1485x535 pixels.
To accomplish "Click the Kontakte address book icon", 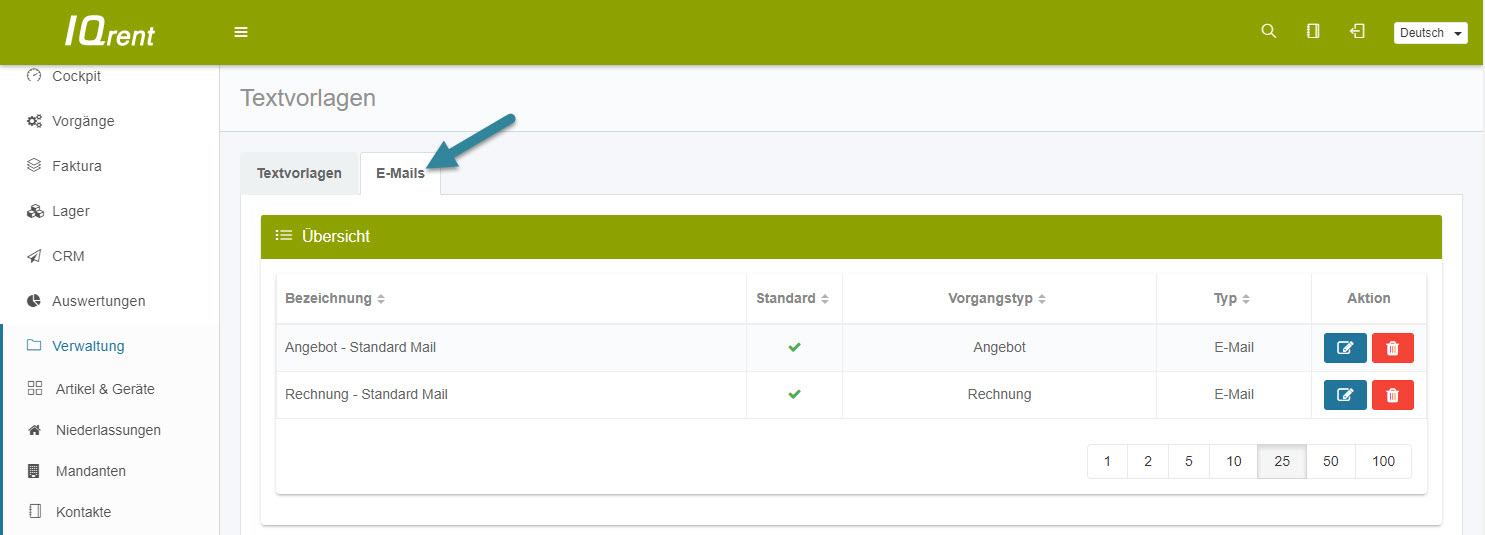I will [x=35, y=512].
